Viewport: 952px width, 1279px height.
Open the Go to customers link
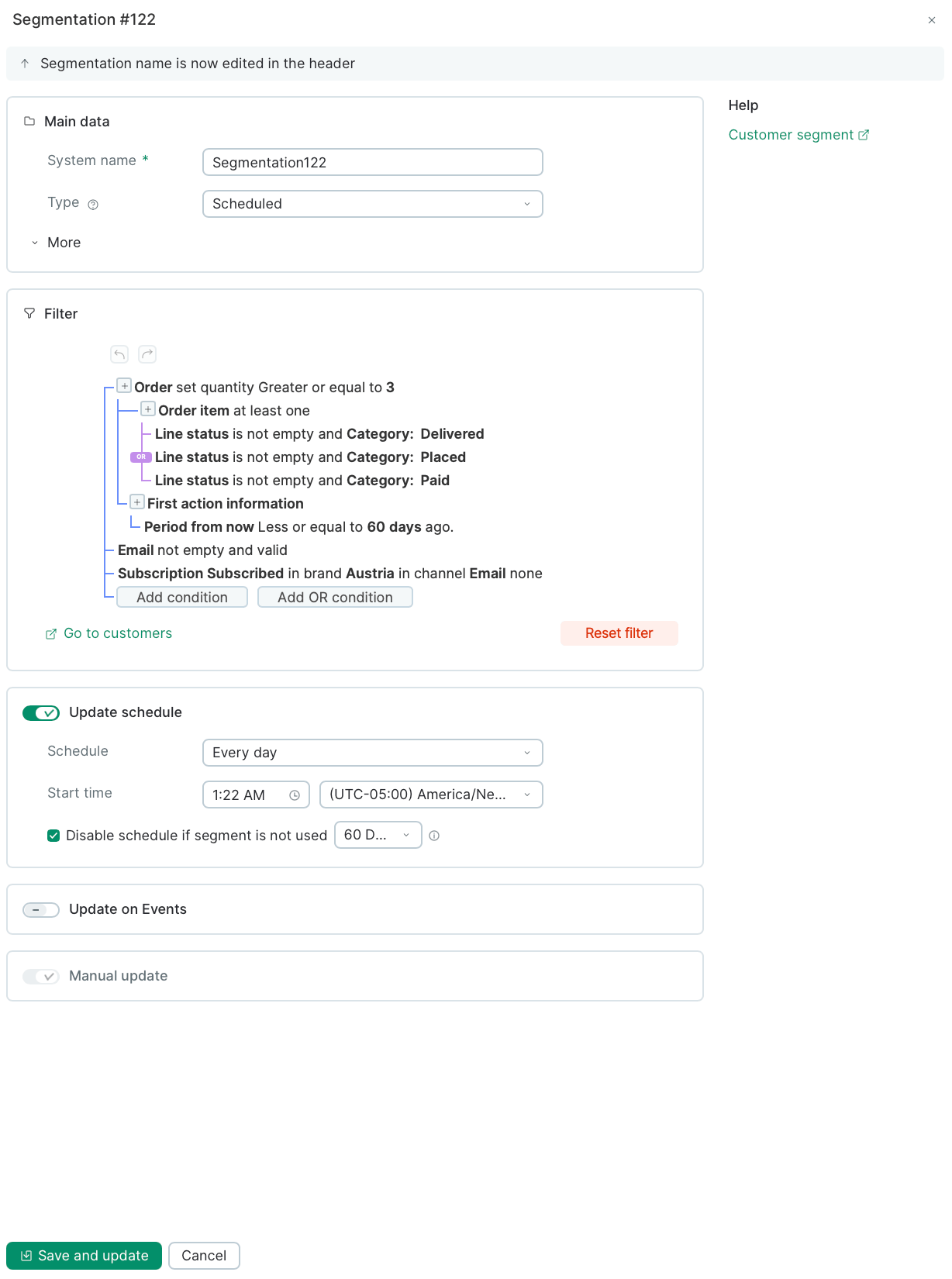[x=109, y=633]
